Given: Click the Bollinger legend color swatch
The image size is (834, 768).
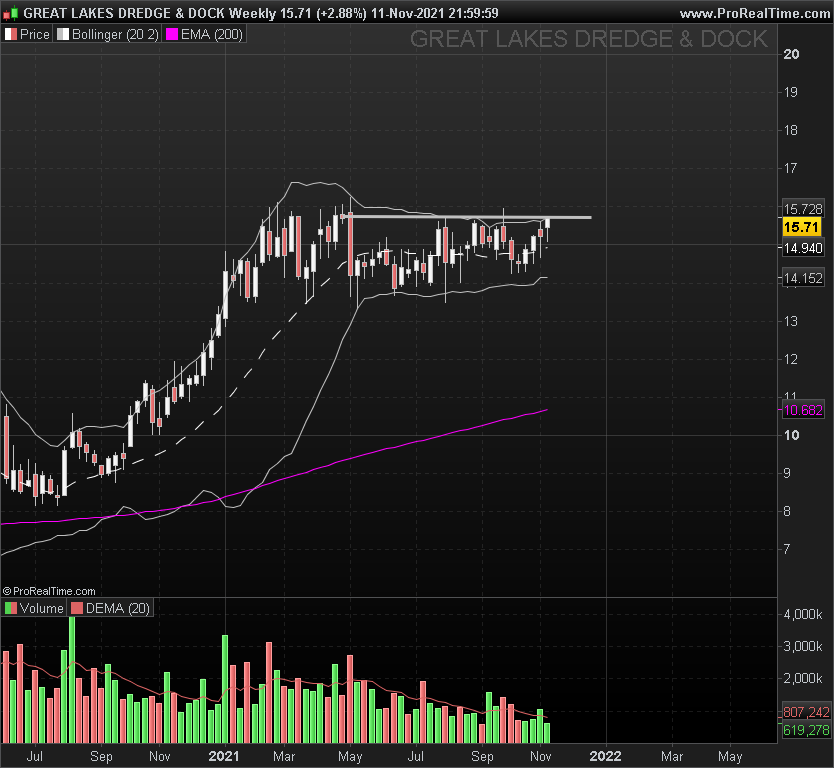Looking at the screenshot, I should tap(63, 35).
